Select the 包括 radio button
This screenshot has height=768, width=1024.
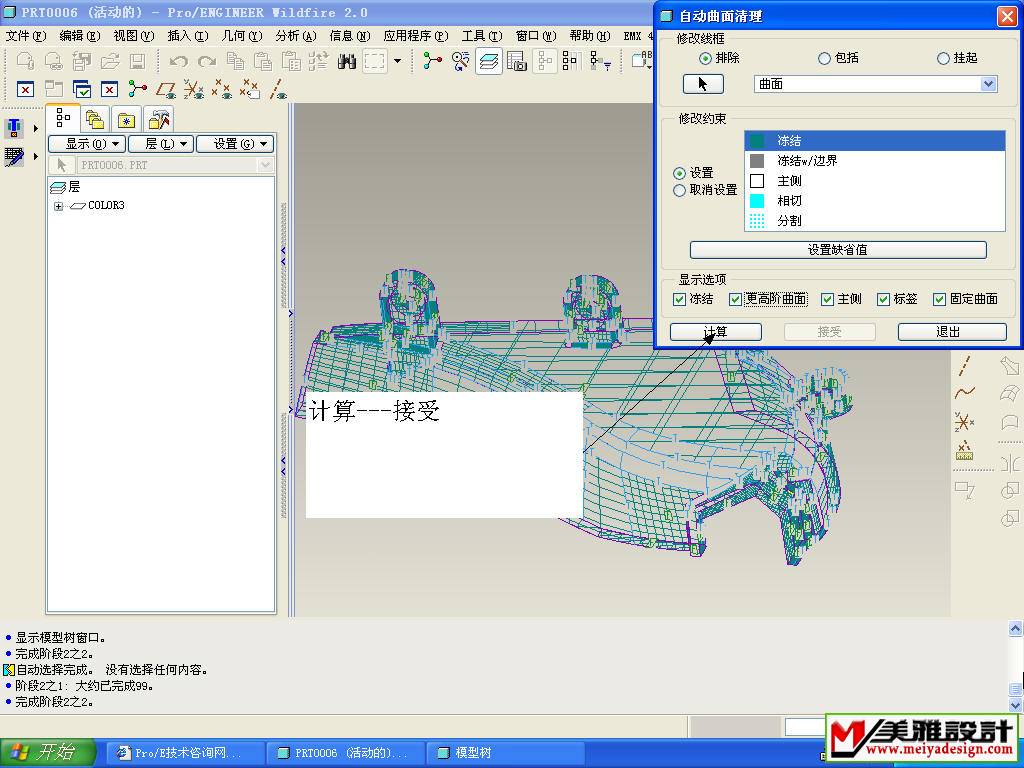[x=824, y=58]
